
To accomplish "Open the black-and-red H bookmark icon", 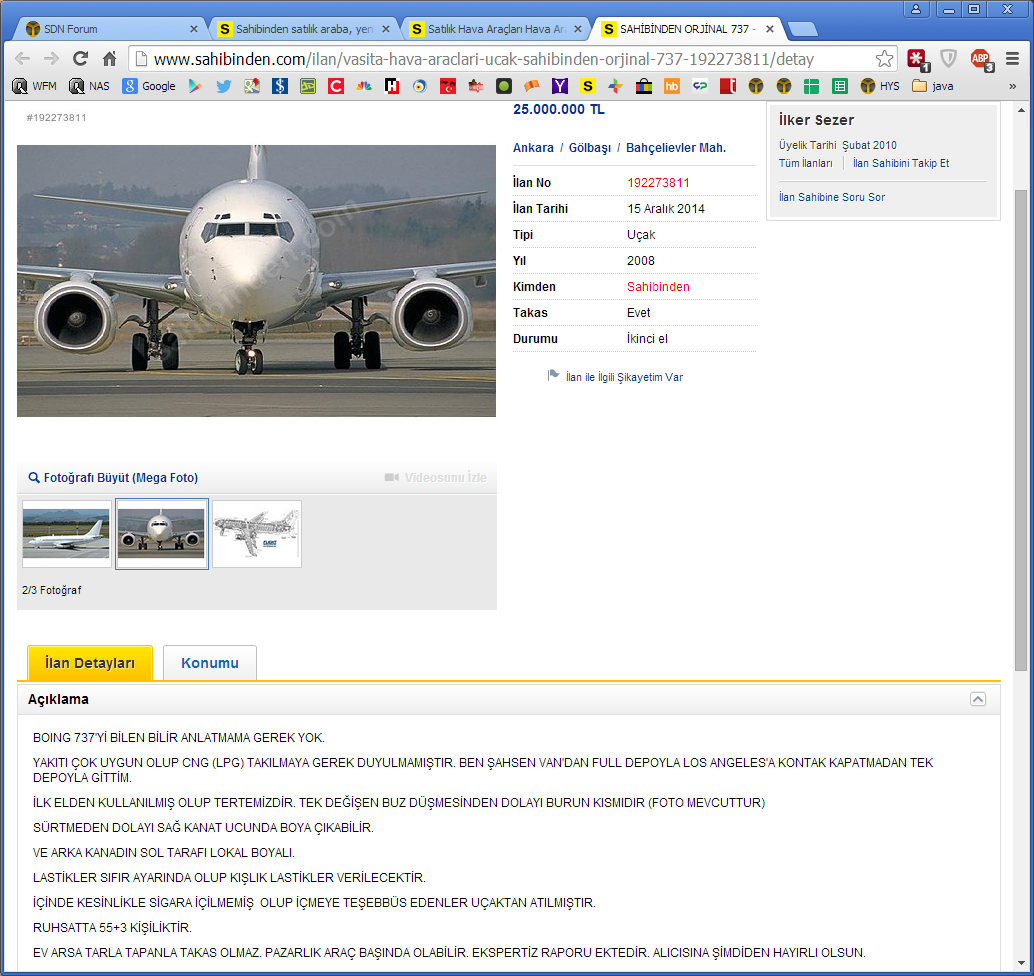I will coord(392,86).
